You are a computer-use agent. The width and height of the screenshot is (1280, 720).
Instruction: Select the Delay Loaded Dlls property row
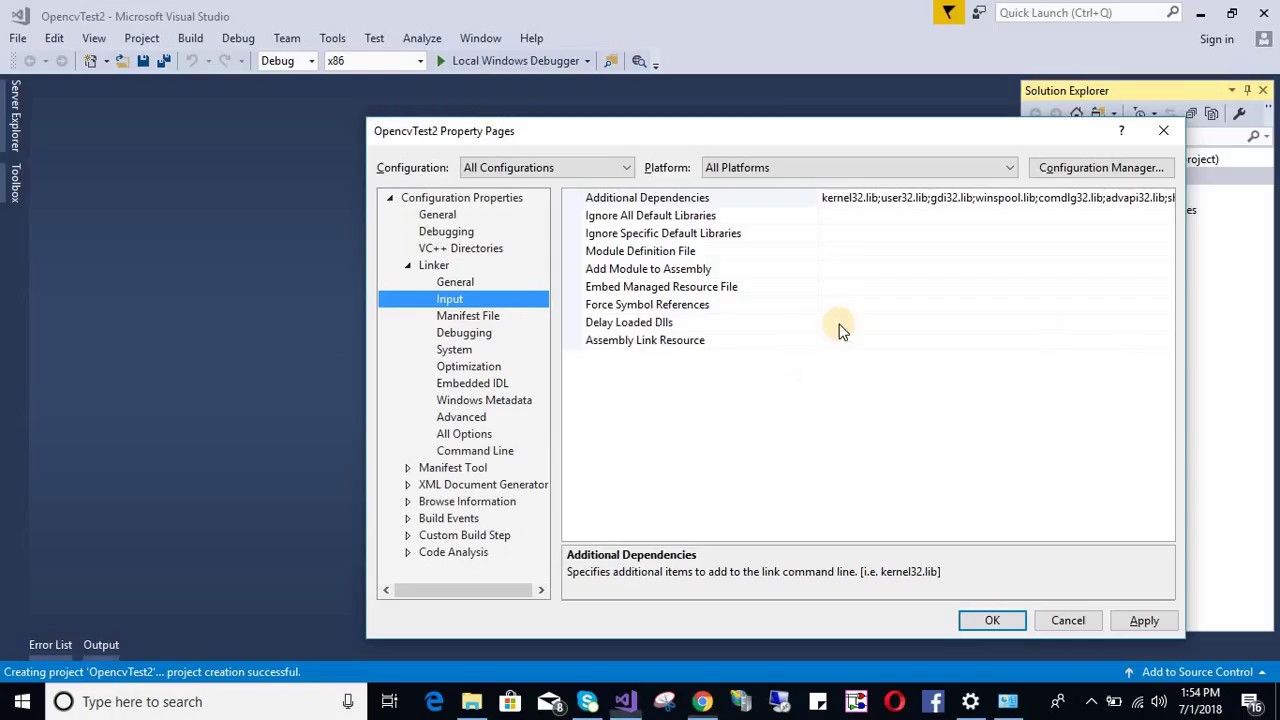(x=868, y=322)
